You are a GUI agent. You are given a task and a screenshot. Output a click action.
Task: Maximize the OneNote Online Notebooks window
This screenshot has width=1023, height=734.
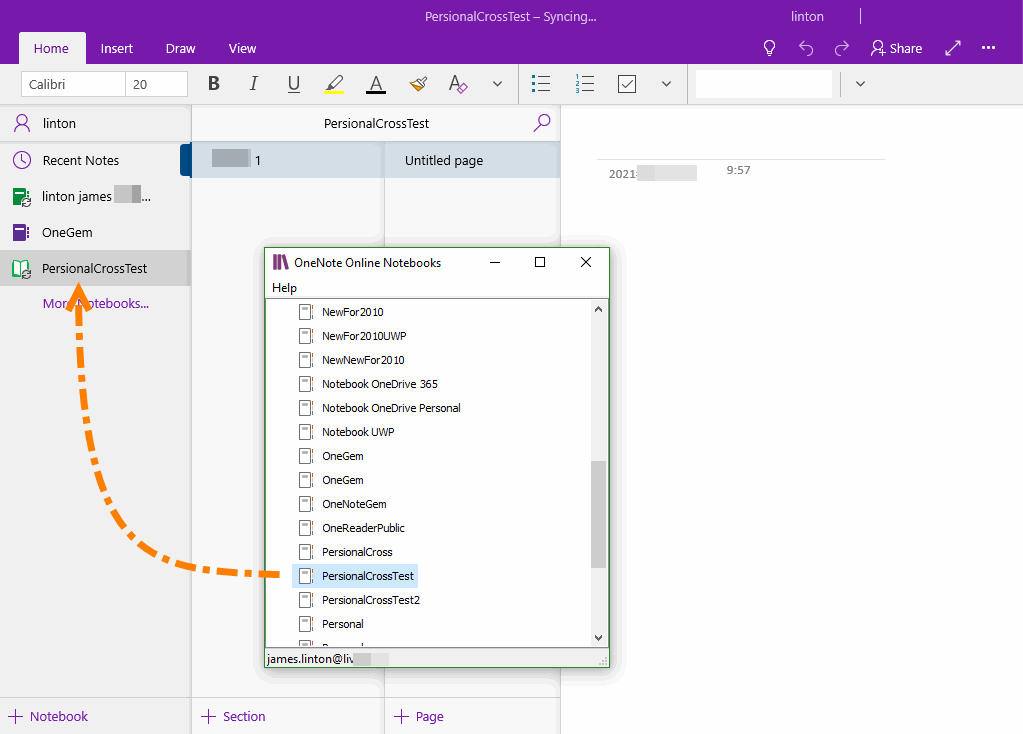pos(540,262)
